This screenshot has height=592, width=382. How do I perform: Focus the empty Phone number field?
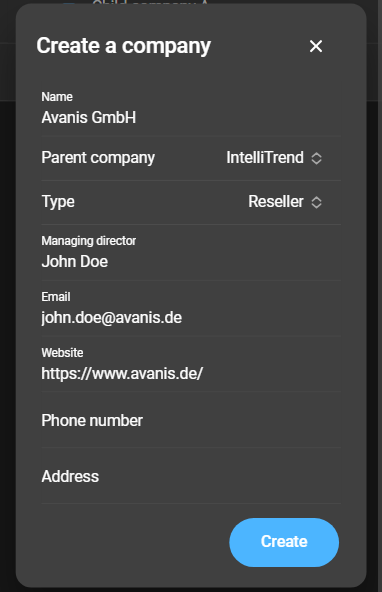[191, 420]
